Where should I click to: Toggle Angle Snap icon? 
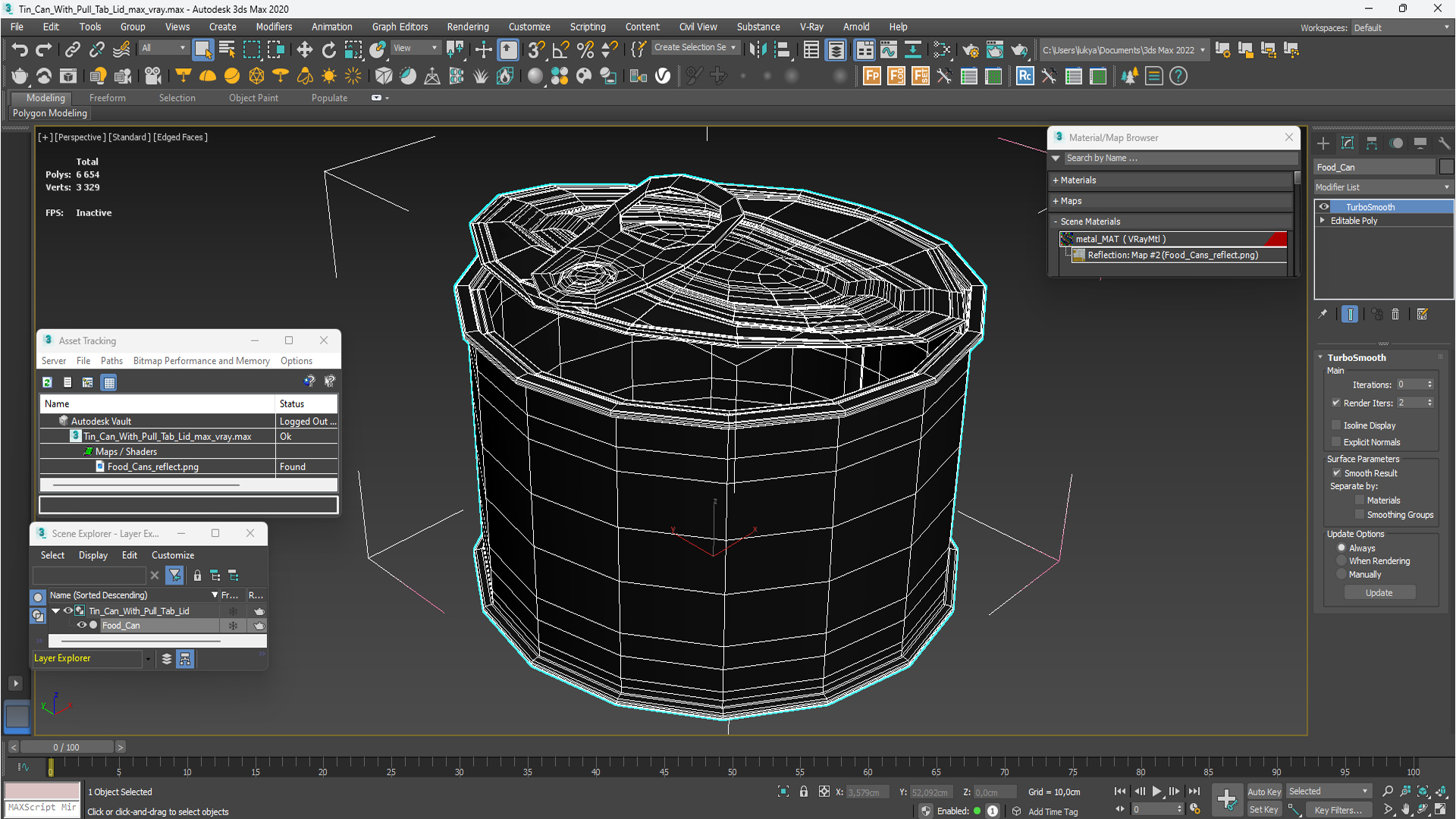click(560, 50)
